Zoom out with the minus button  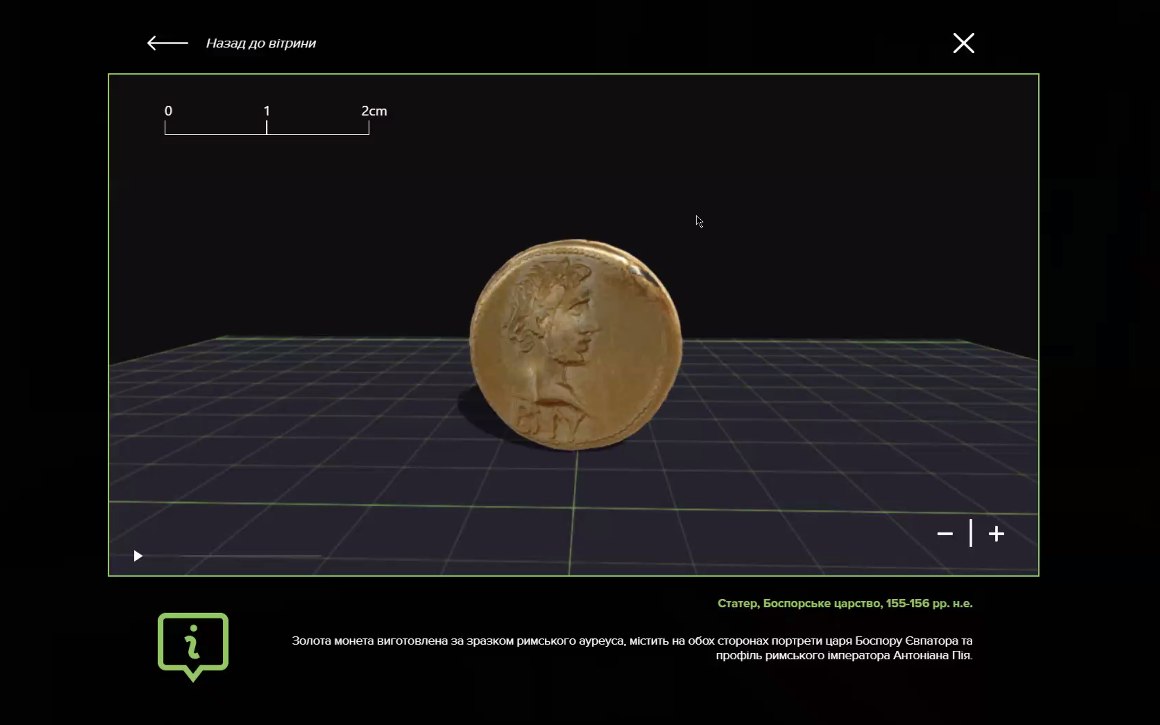point(945,533)
